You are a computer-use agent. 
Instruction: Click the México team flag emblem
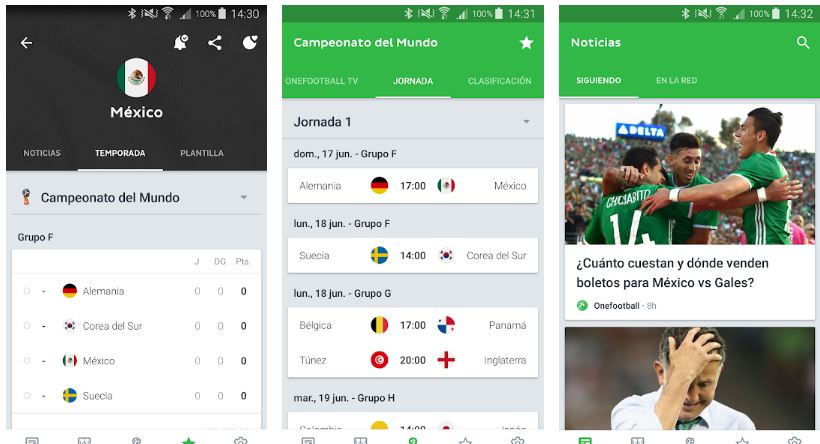(136, 77)
